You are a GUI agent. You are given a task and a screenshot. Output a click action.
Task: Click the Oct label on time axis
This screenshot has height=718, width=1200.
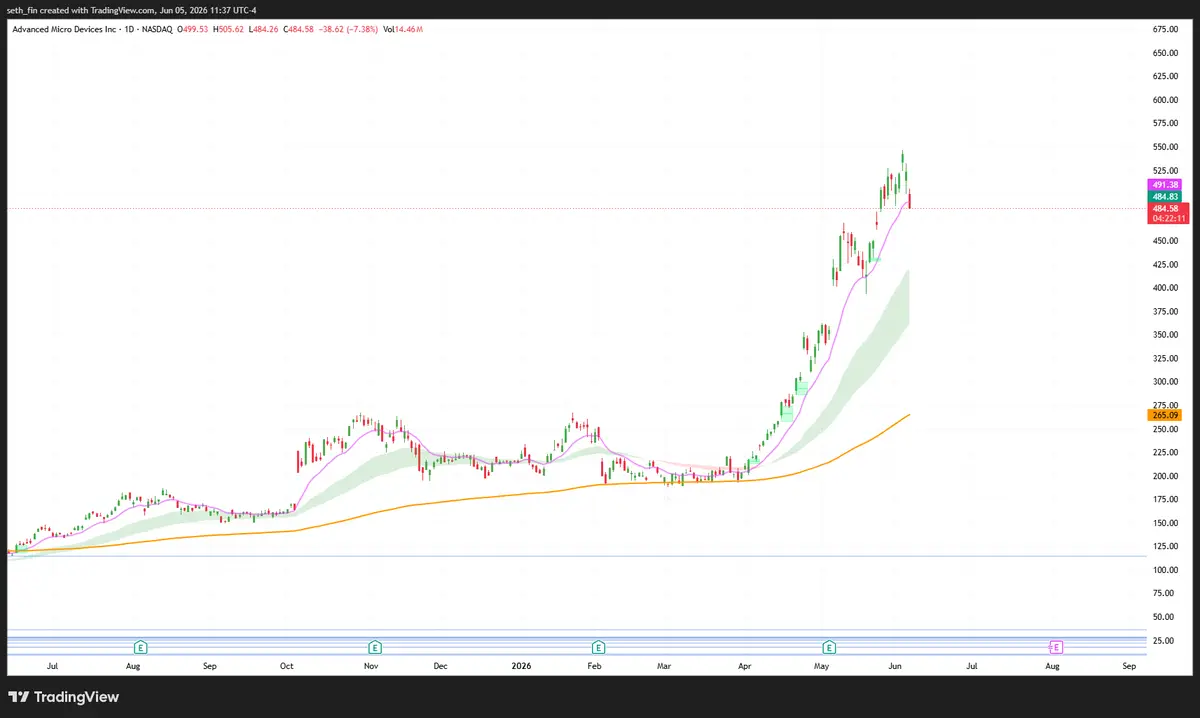point(286,664)
